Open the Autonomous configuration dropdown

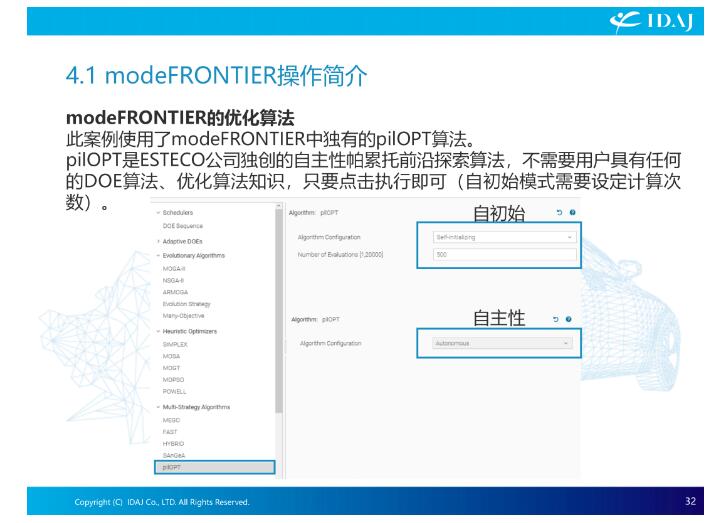(x=502, y=343)
